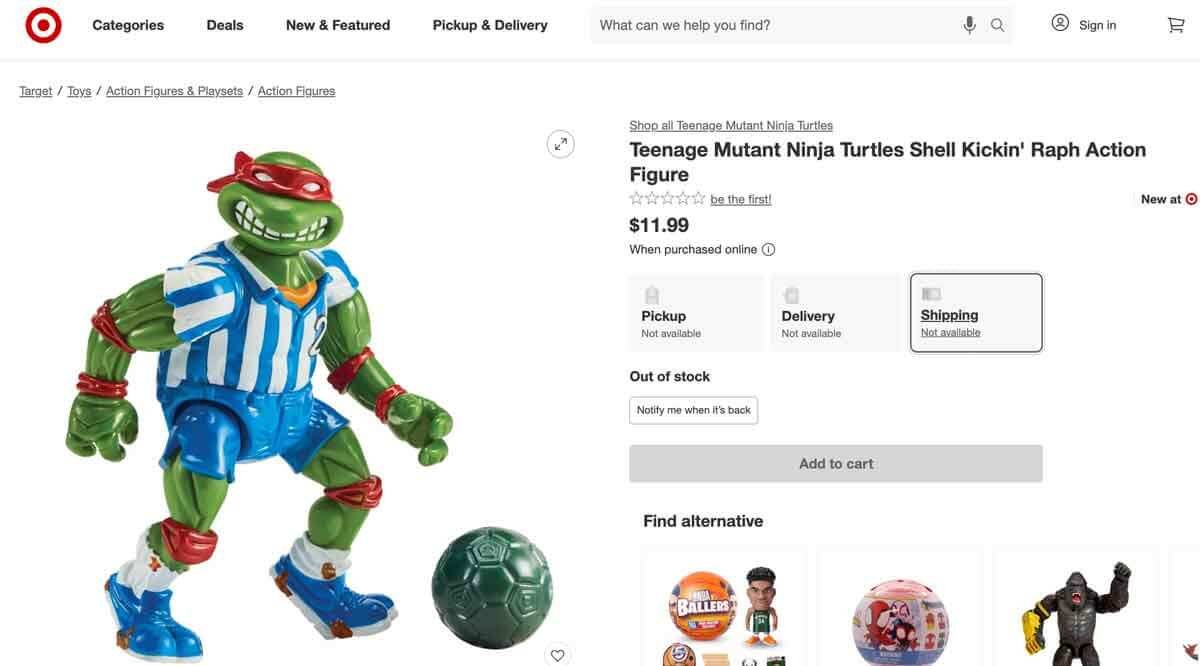Open the New & Featured menu
The height and width of the screenshot is (666, 1200).
click(x=337, y=24)
